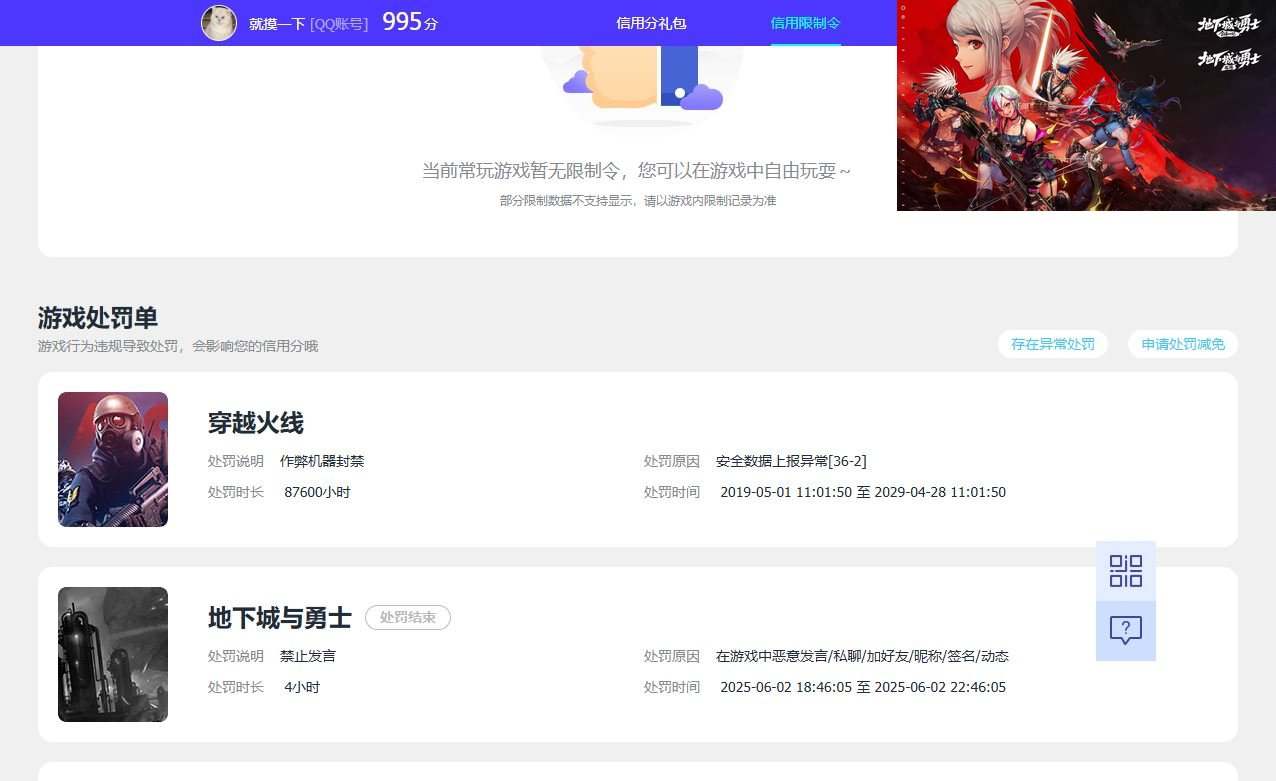This screenshot has width=1276, height=781.
Task: Click 安全数据上报异常[36-2] reason text
Action: pos(791,461)
